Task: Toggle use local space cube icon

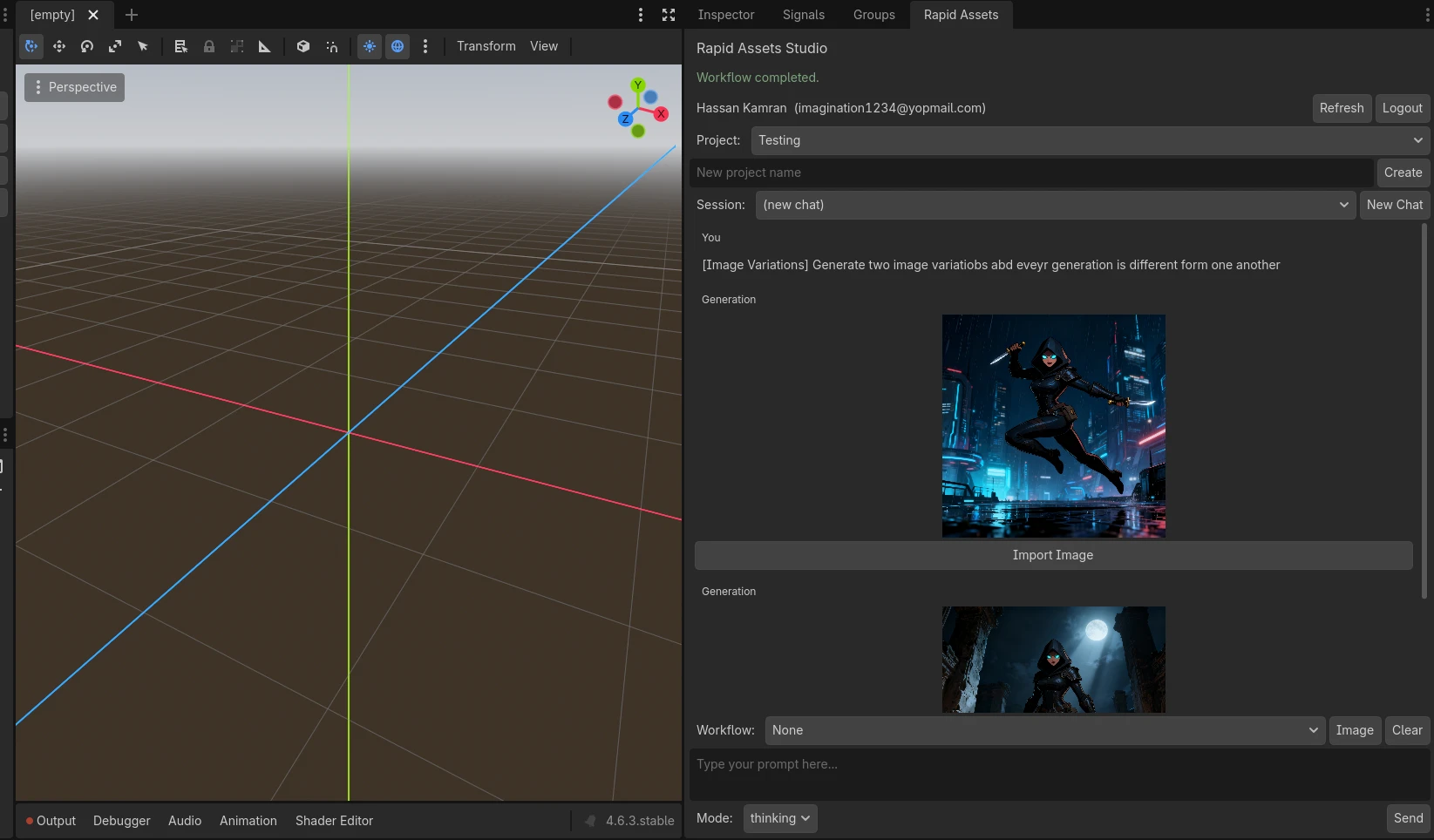Action: click(x=303, y=46)
